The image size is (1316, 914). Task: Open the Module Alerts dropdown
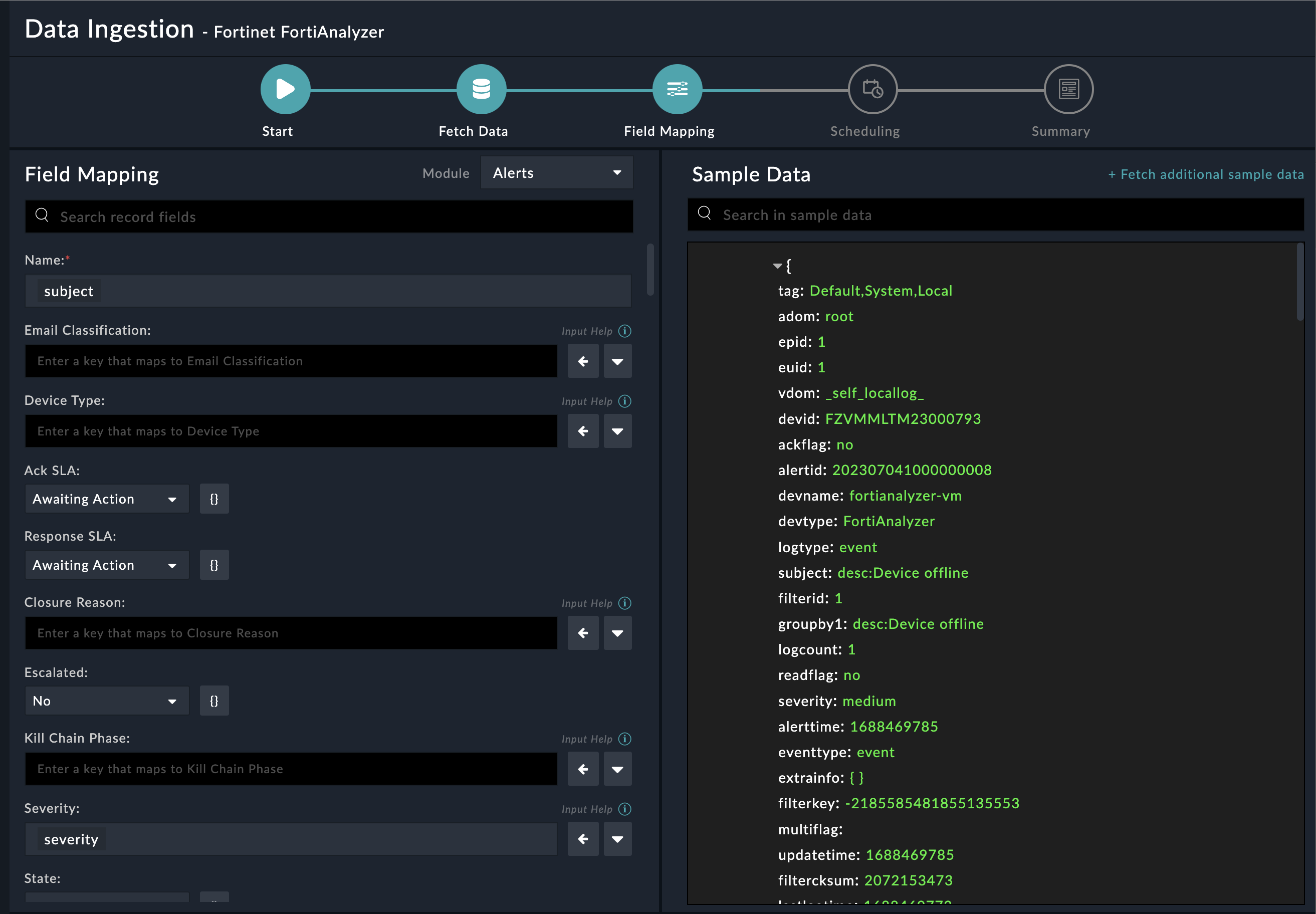557,173
